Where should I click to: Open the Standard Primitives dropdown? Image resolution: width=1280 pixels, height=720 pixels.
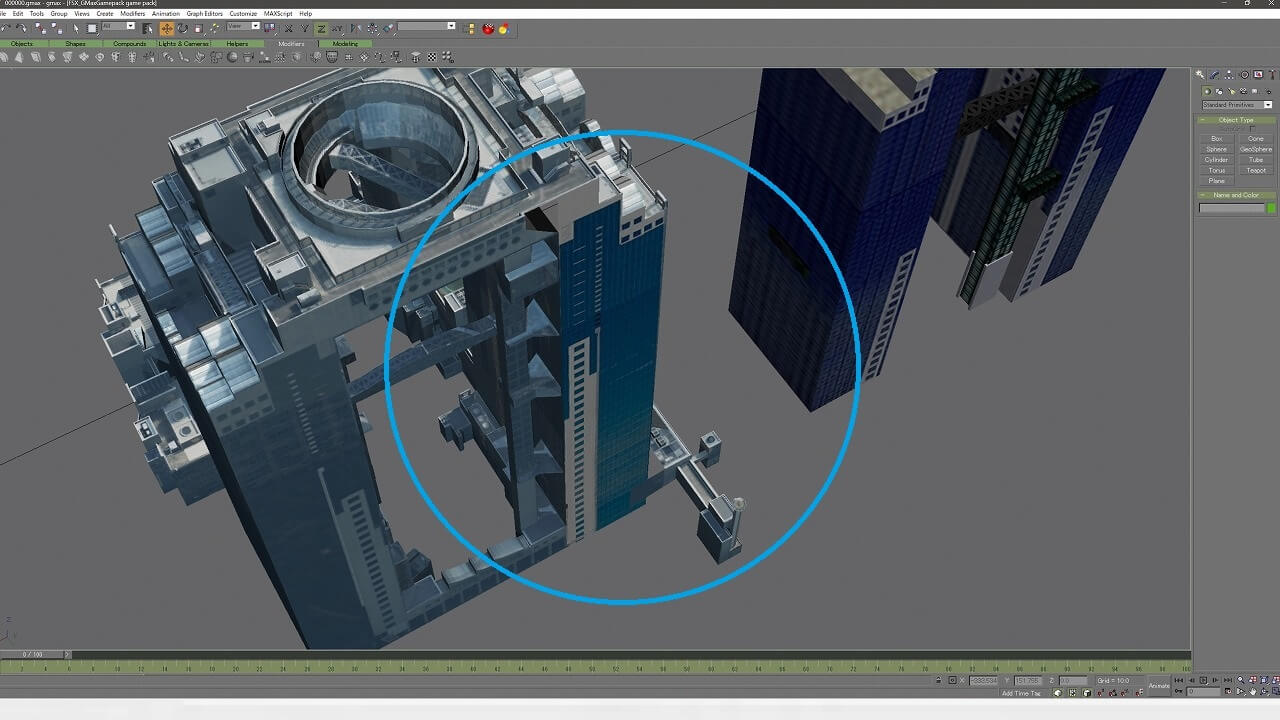point(1237,105)
